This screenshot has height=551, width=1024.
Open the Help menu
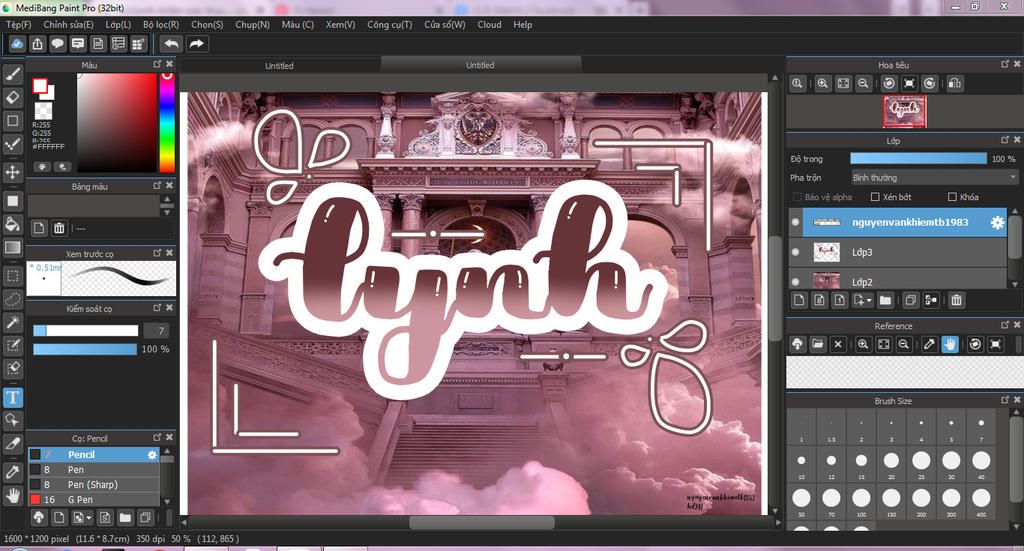click(x=522, y=24)
